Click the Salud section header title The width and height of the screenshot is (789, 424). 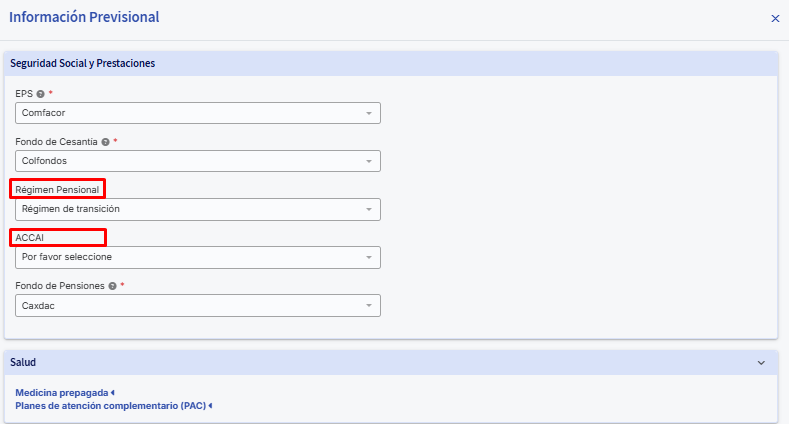pos(23,362)
